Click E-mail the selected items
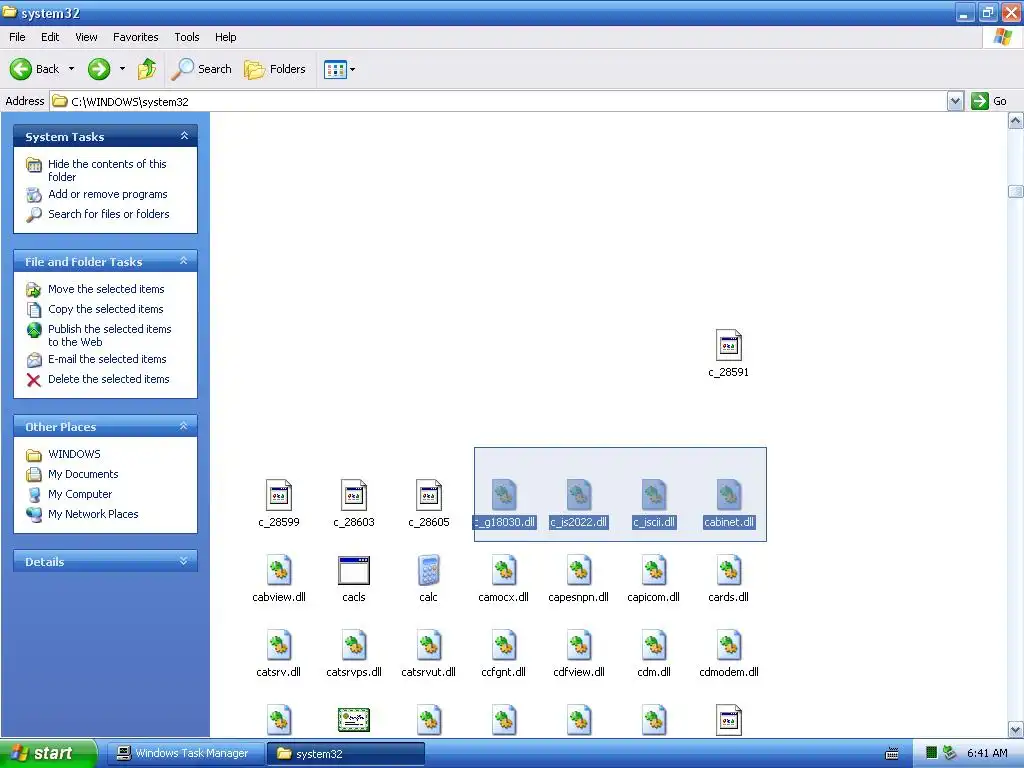This screenshot has width=1024, height=768. 107,359
